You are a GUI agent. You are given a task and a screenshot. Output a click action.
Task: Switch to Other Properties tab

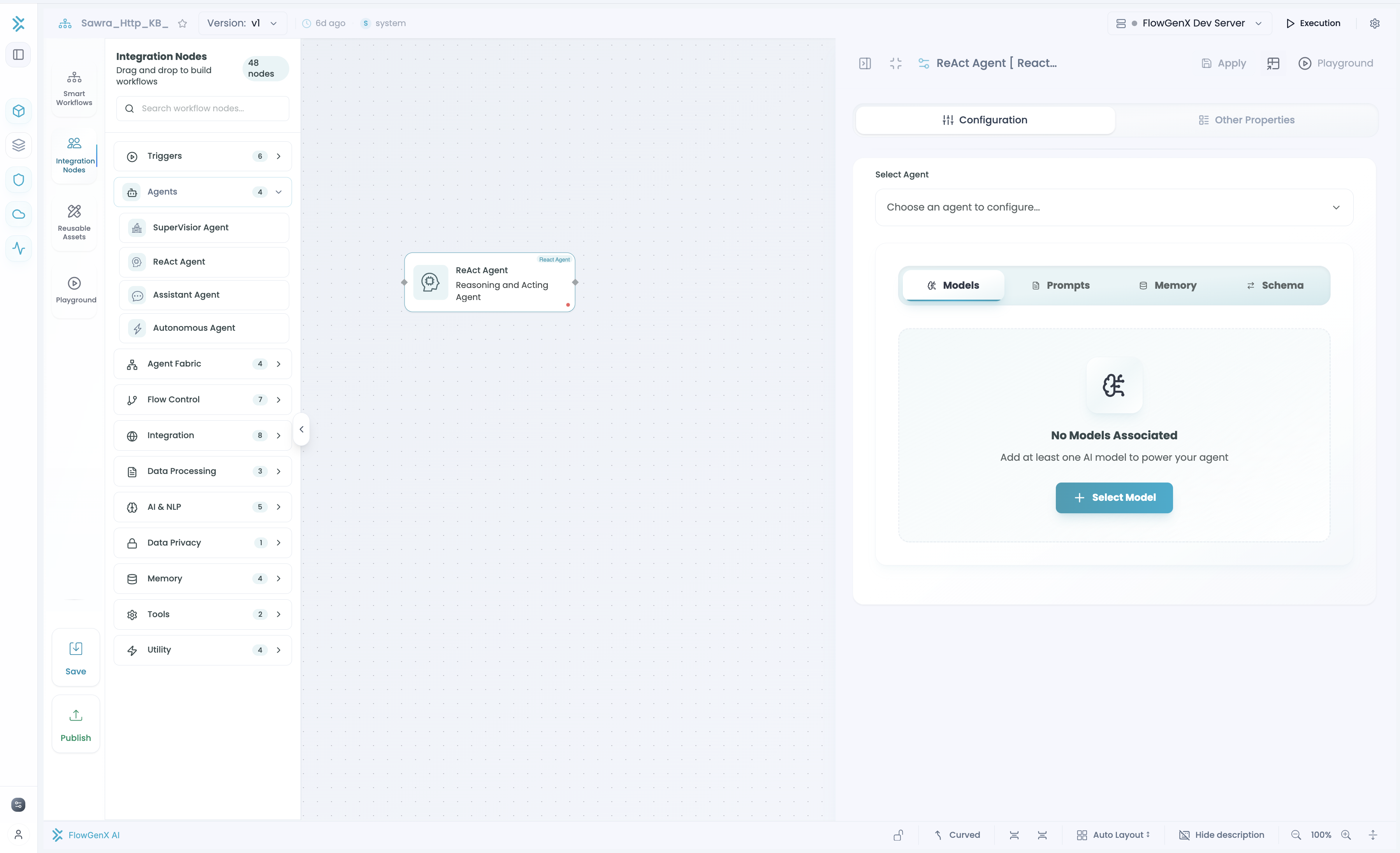pos(1247,120)
